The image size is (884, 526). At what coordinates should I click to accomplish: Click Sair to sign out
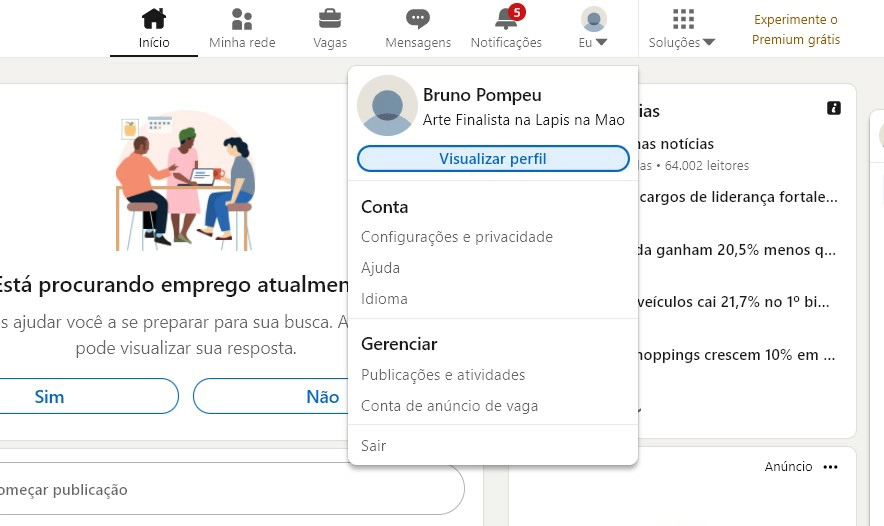click(x=373, y=445)
